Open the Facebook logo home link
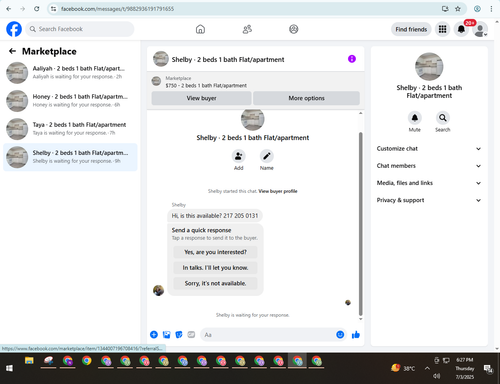 pyautogui.click(x=14, y=29)
